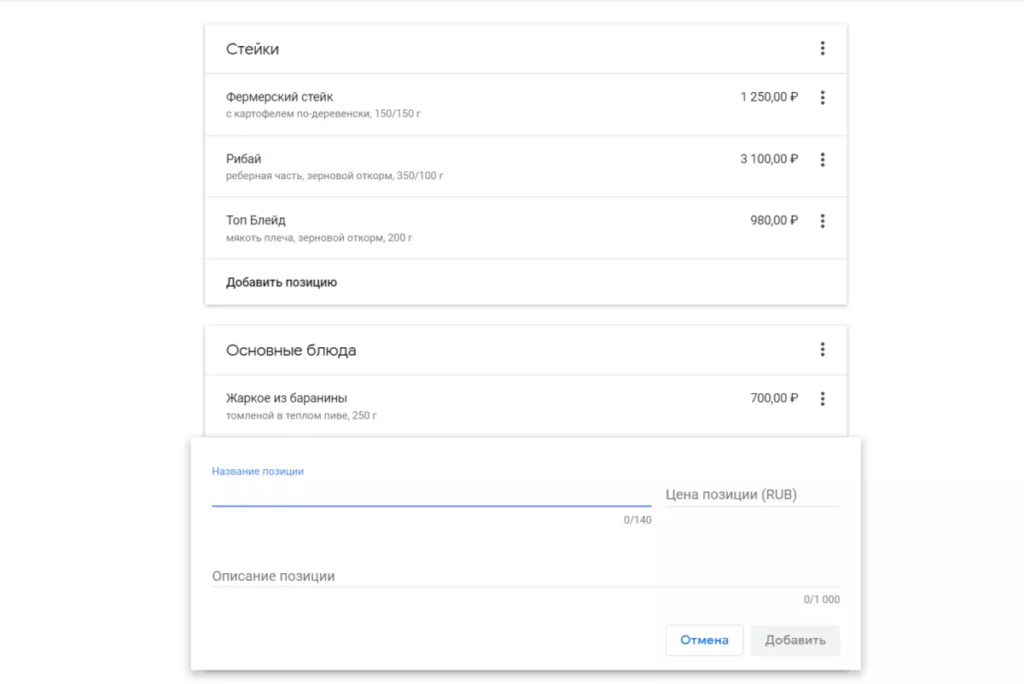Open three-dot menu for Рибай

(822, 160)
